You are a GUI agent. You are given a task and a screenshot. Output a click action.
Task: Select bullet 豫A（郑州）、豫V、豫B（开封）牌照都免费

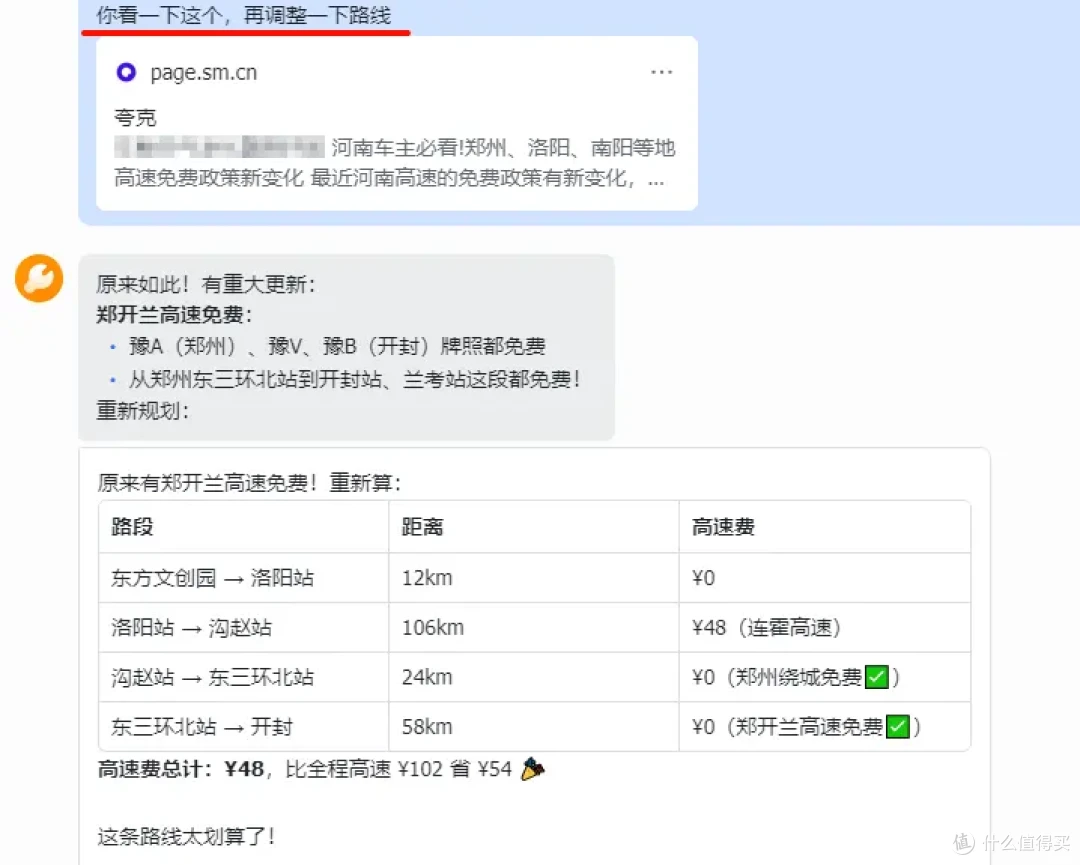click(x=338, y=346)
